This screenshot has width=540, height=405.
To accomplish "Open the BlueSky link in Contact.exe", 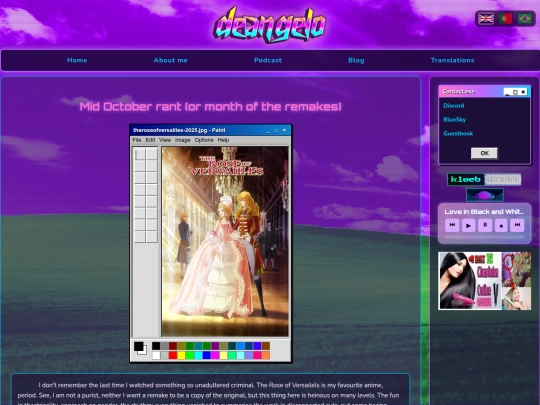I will [x=455, y=120].
